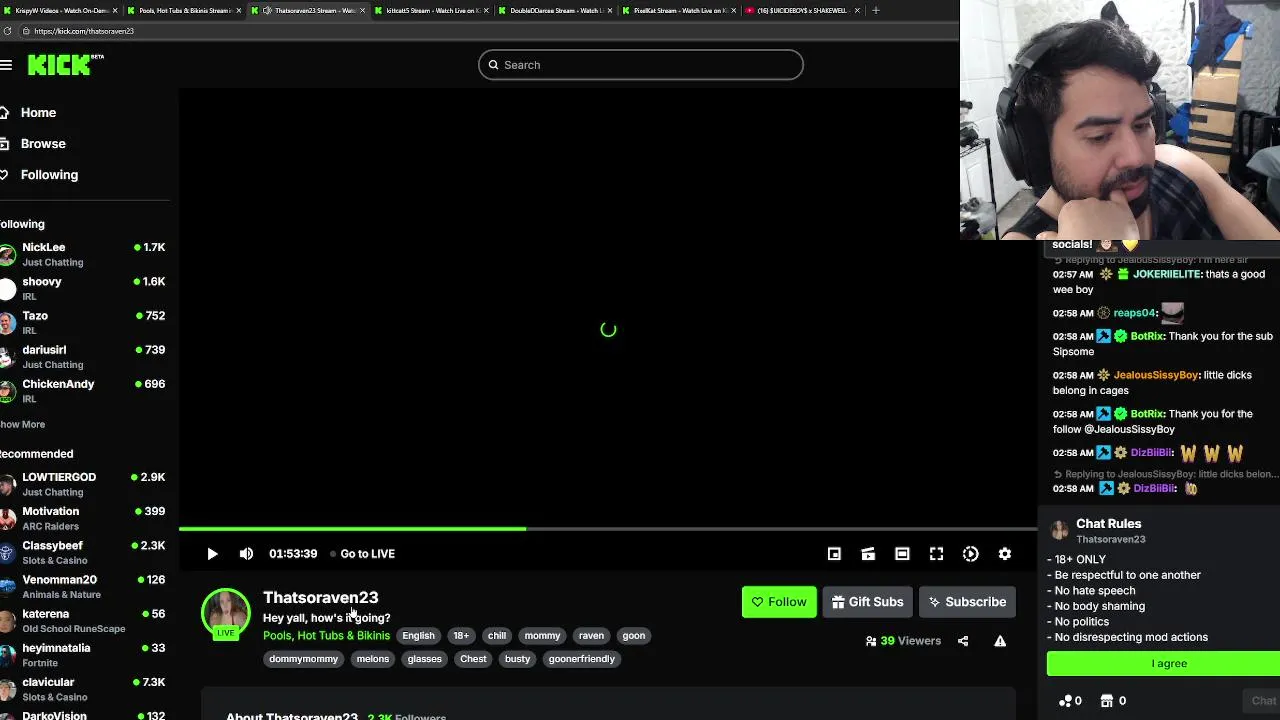This screenshot has width=1280, height=720.
Task: Open LOWTIERGOD recommended channel
Action: coord(85,484)
